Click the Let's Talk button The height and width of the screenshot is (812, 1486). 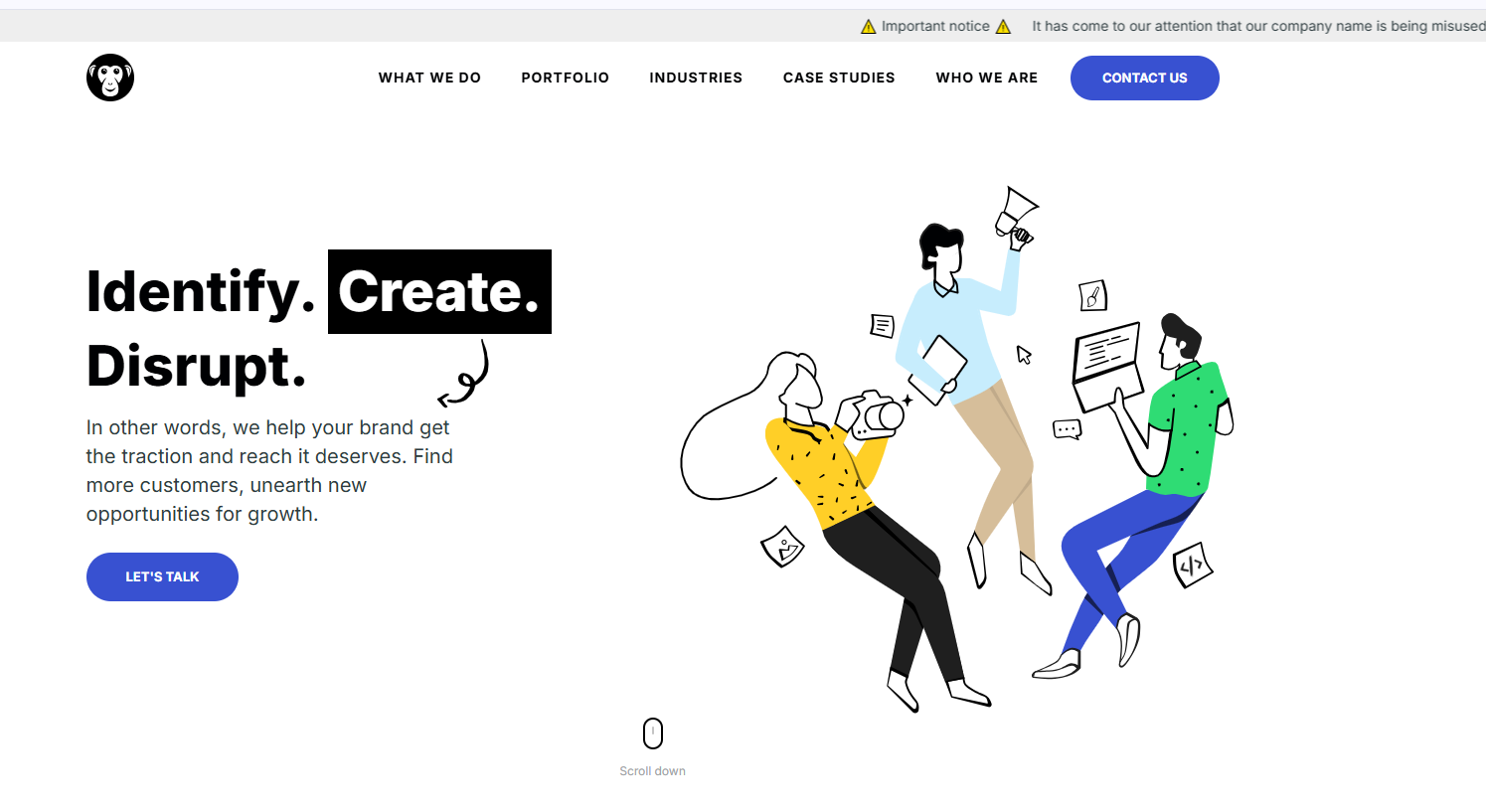click(x=162, y=576)
